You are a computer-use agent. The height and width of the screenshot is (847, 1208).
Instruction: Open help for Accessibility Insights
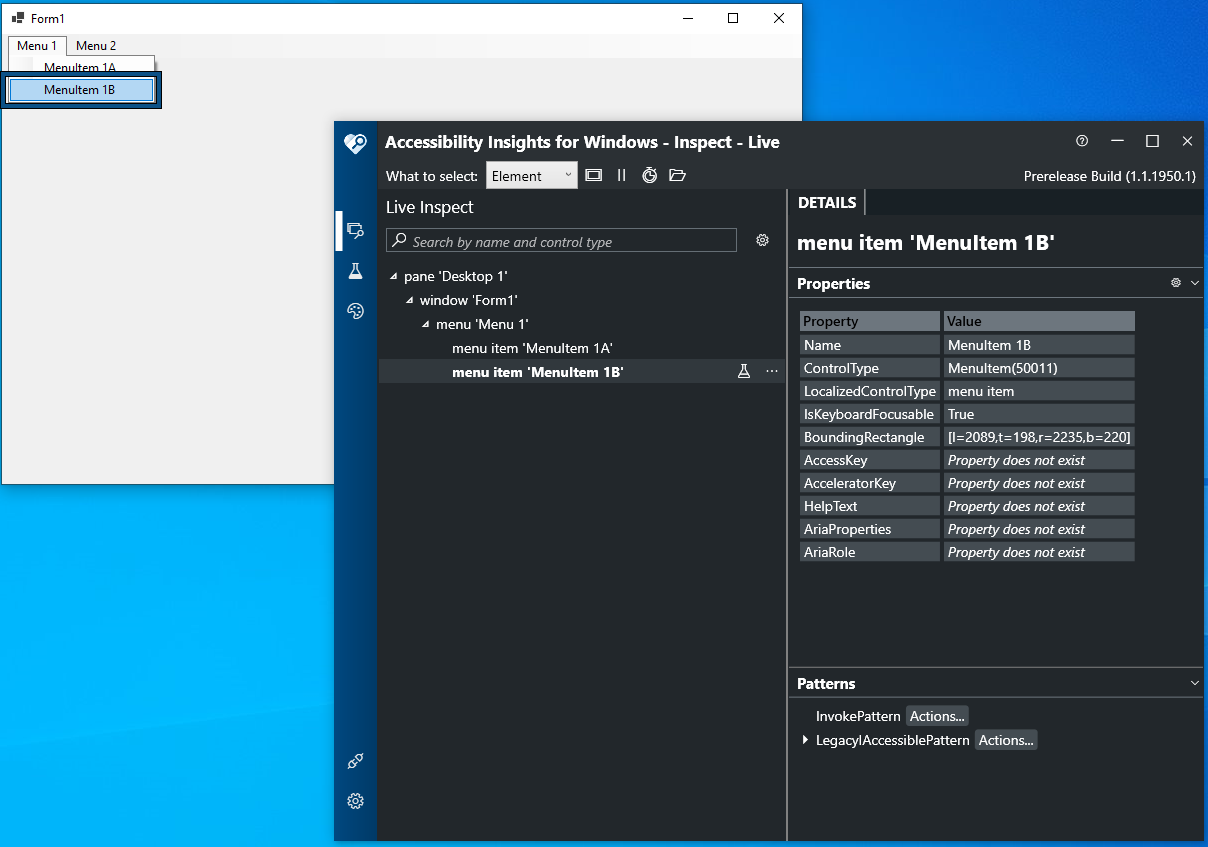point(1081,141)
